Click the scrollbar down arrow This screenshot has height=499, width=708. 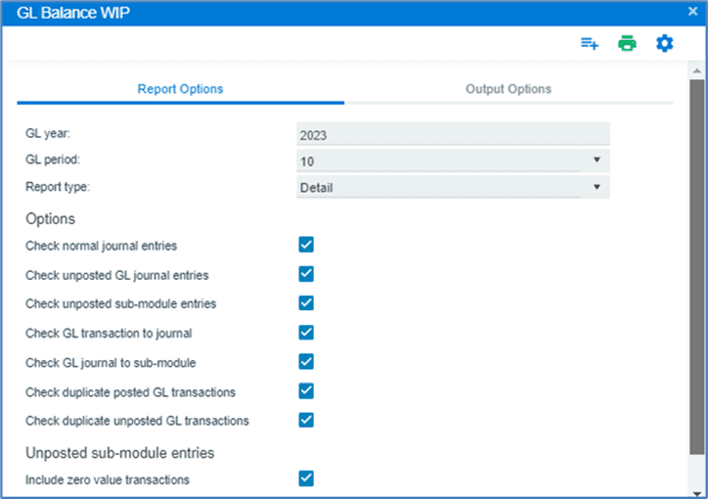coord(697,490)
